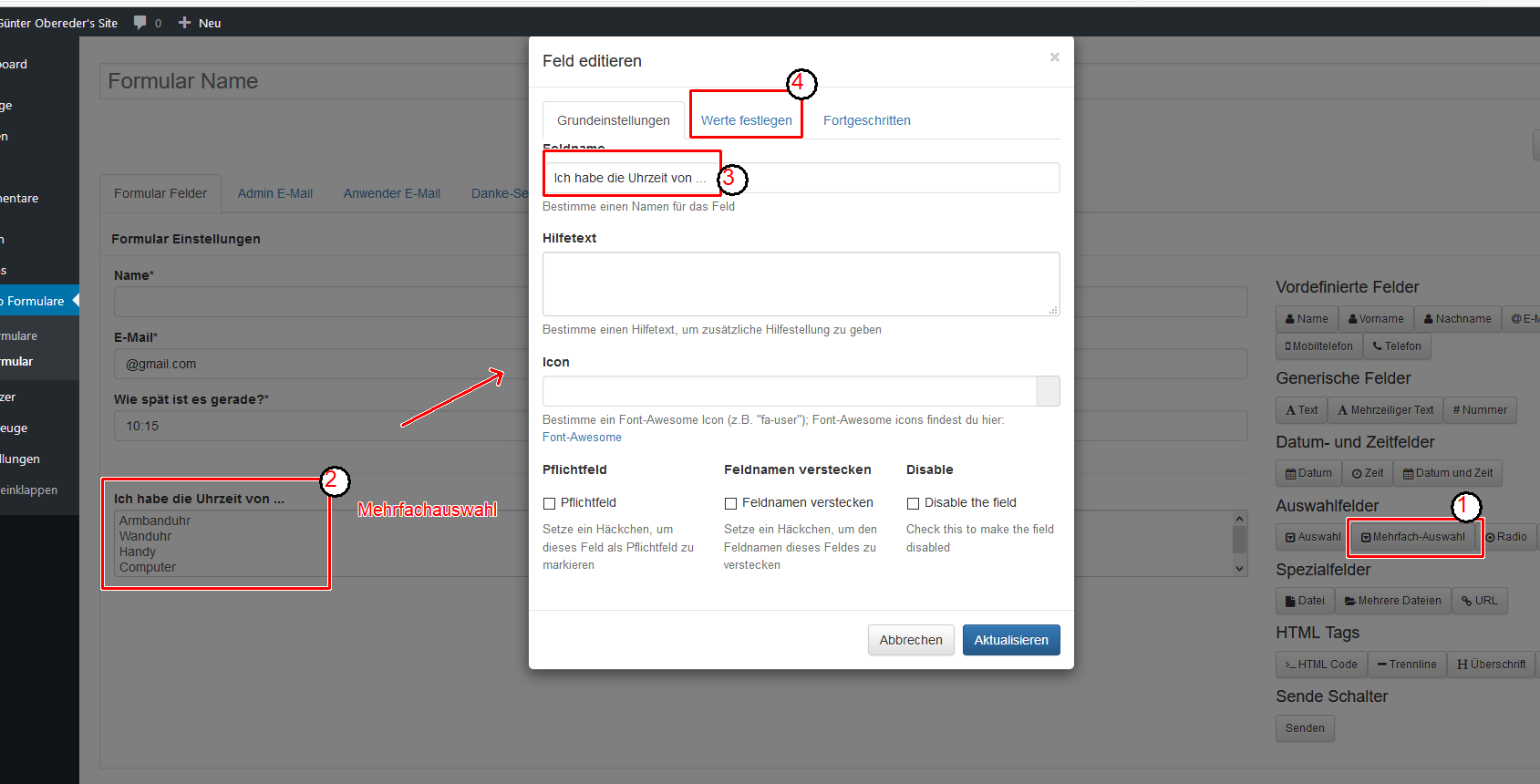Add a Mehrzeiliger Text field

(x=1385, y=410)
